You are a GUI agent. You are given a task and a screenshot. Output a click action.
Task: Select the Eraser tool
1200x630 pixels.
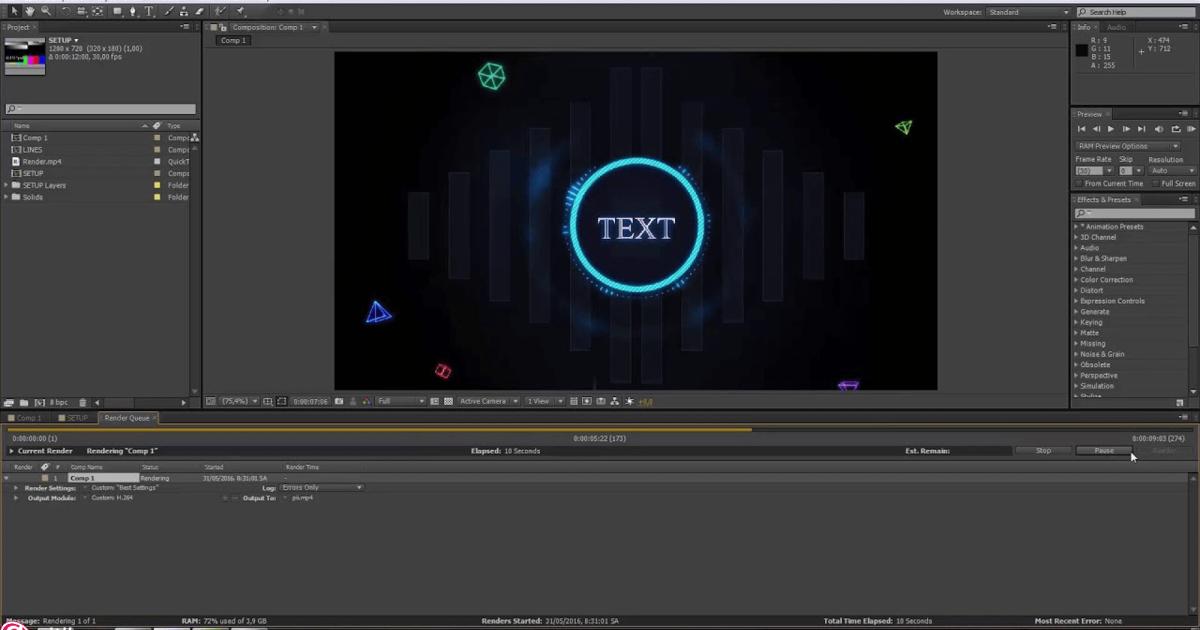pyautogui.click(x=198, y=11)
